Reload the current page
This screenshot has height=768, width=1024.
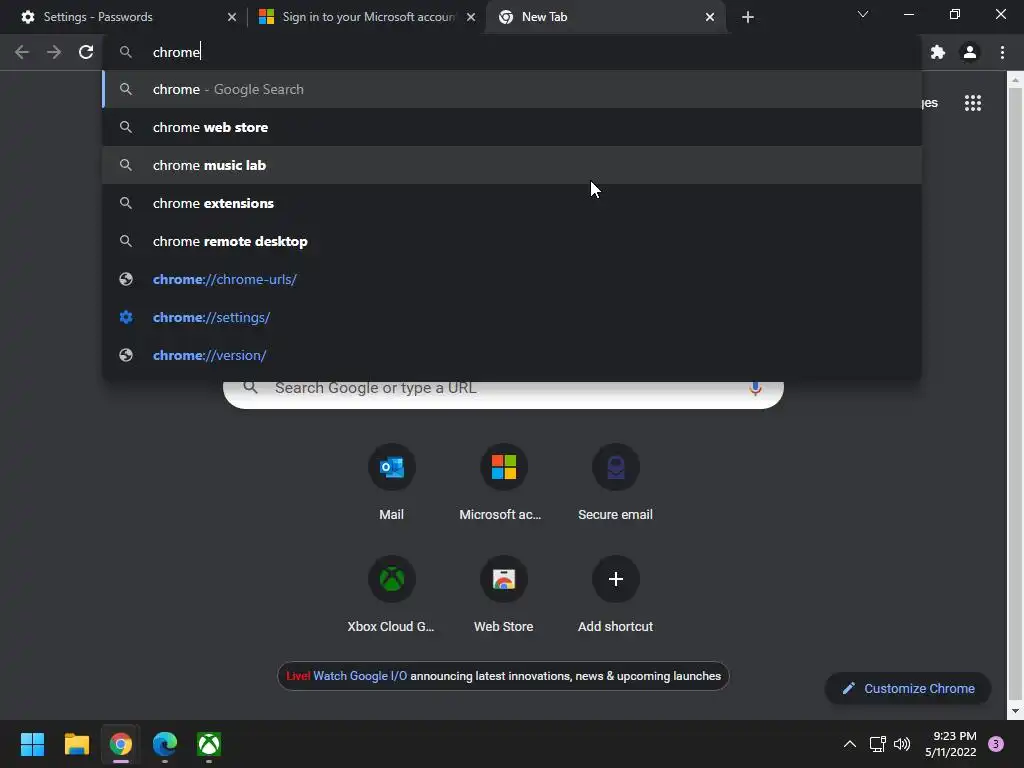point(86,52)
